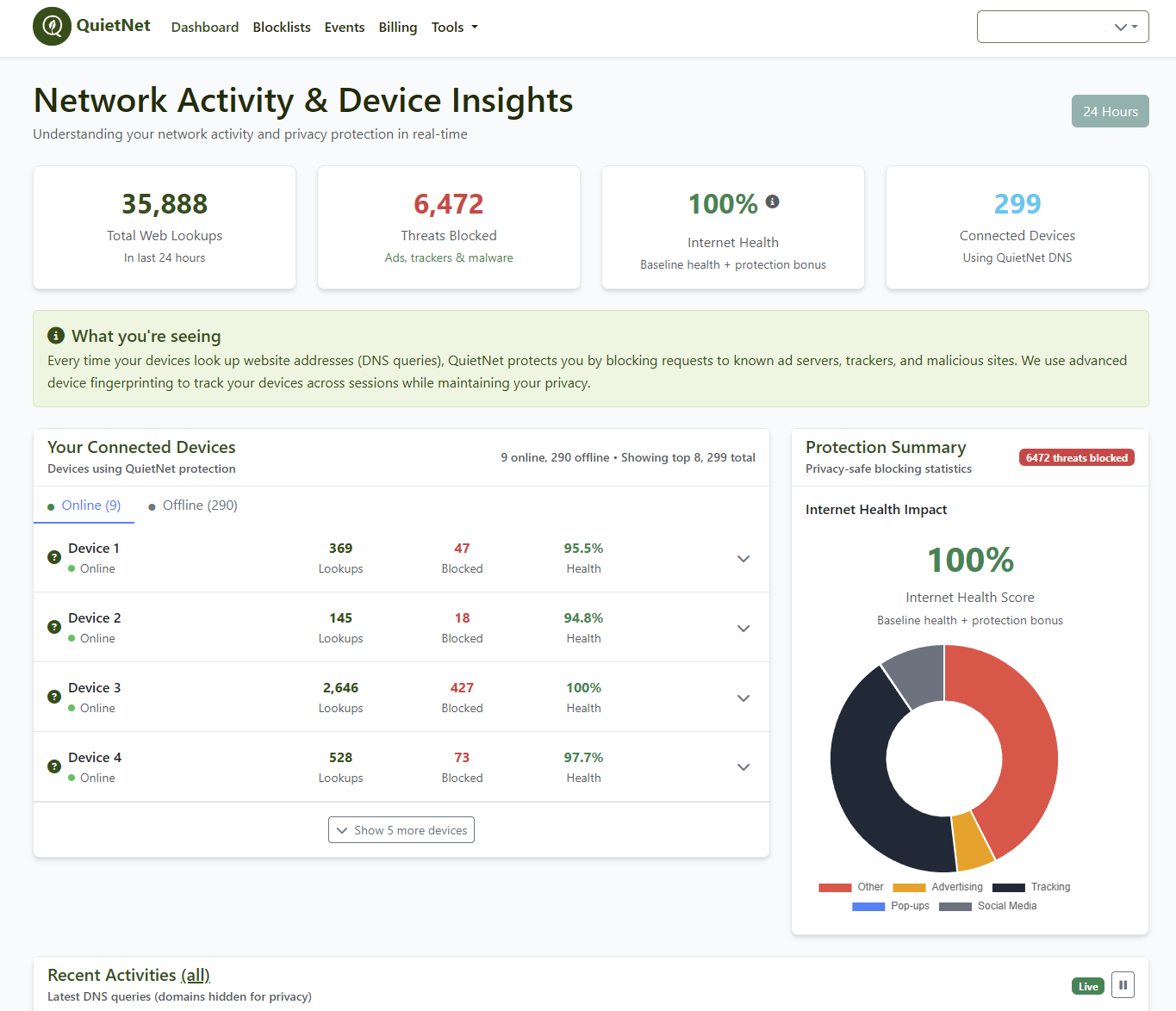The width and height of the screenshot is (1176, 1011).
Task: Click Device 1's 47 blocked value
Action: point(462,548)
